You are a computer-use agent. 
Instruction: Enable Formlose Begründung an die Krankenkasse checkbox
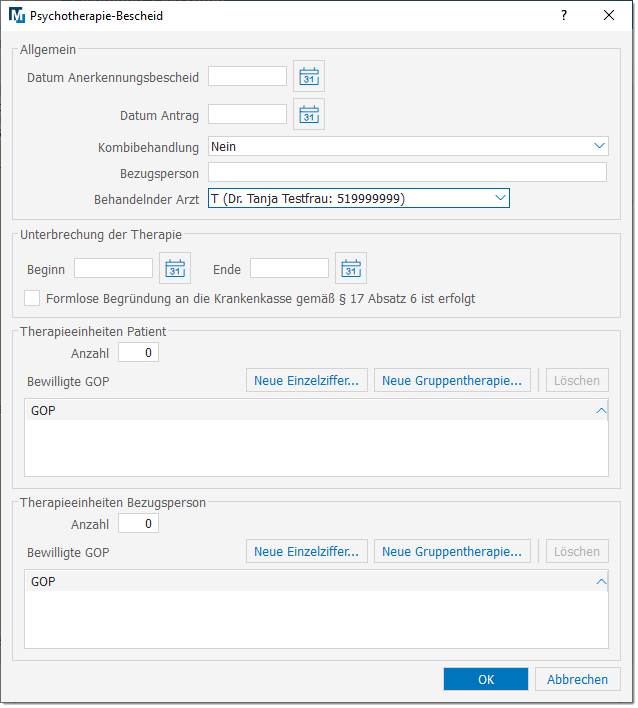click(33, 298)
